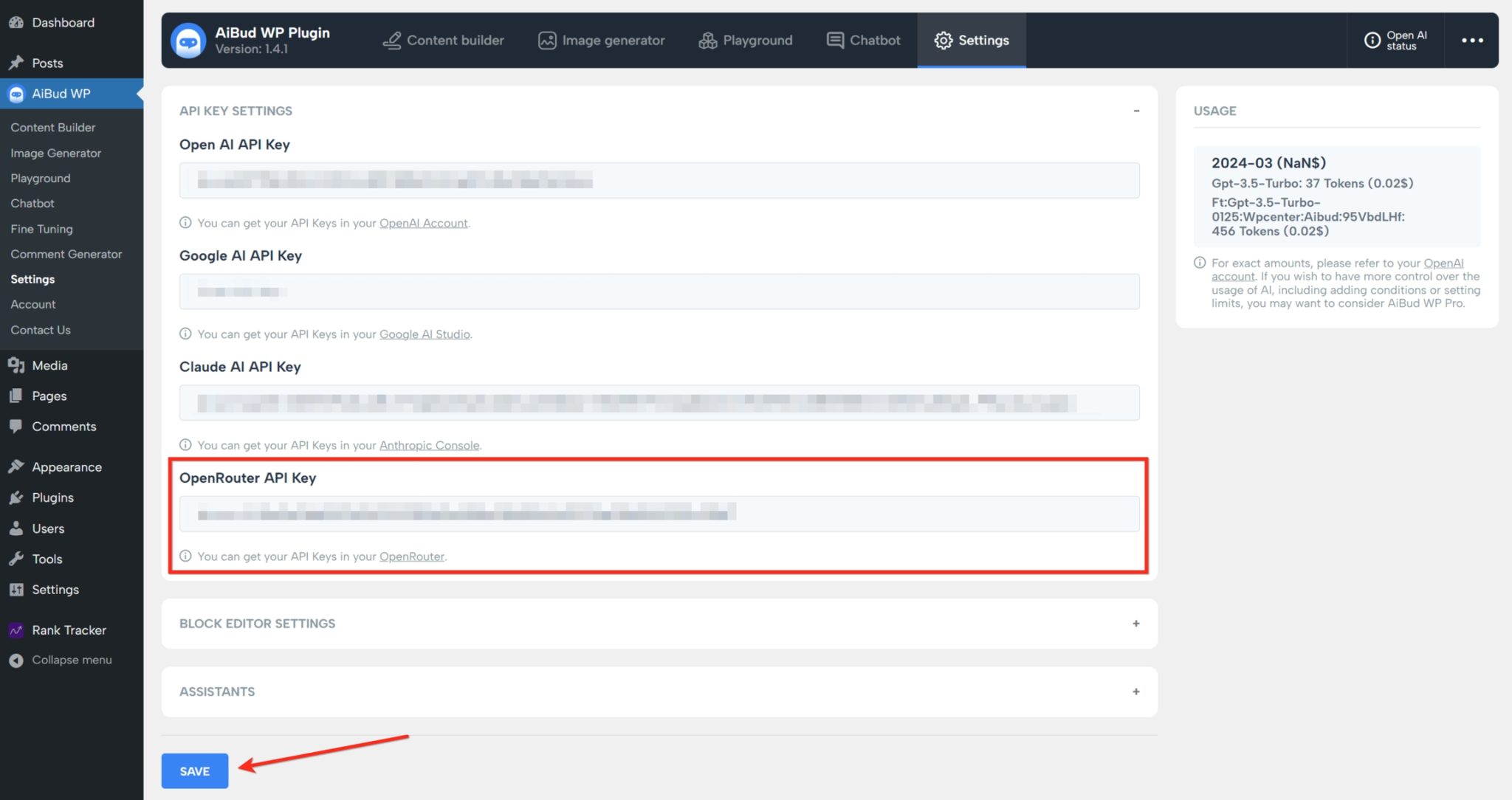
Task: Open the Chatbot section
Action: (x=862, y=40)
